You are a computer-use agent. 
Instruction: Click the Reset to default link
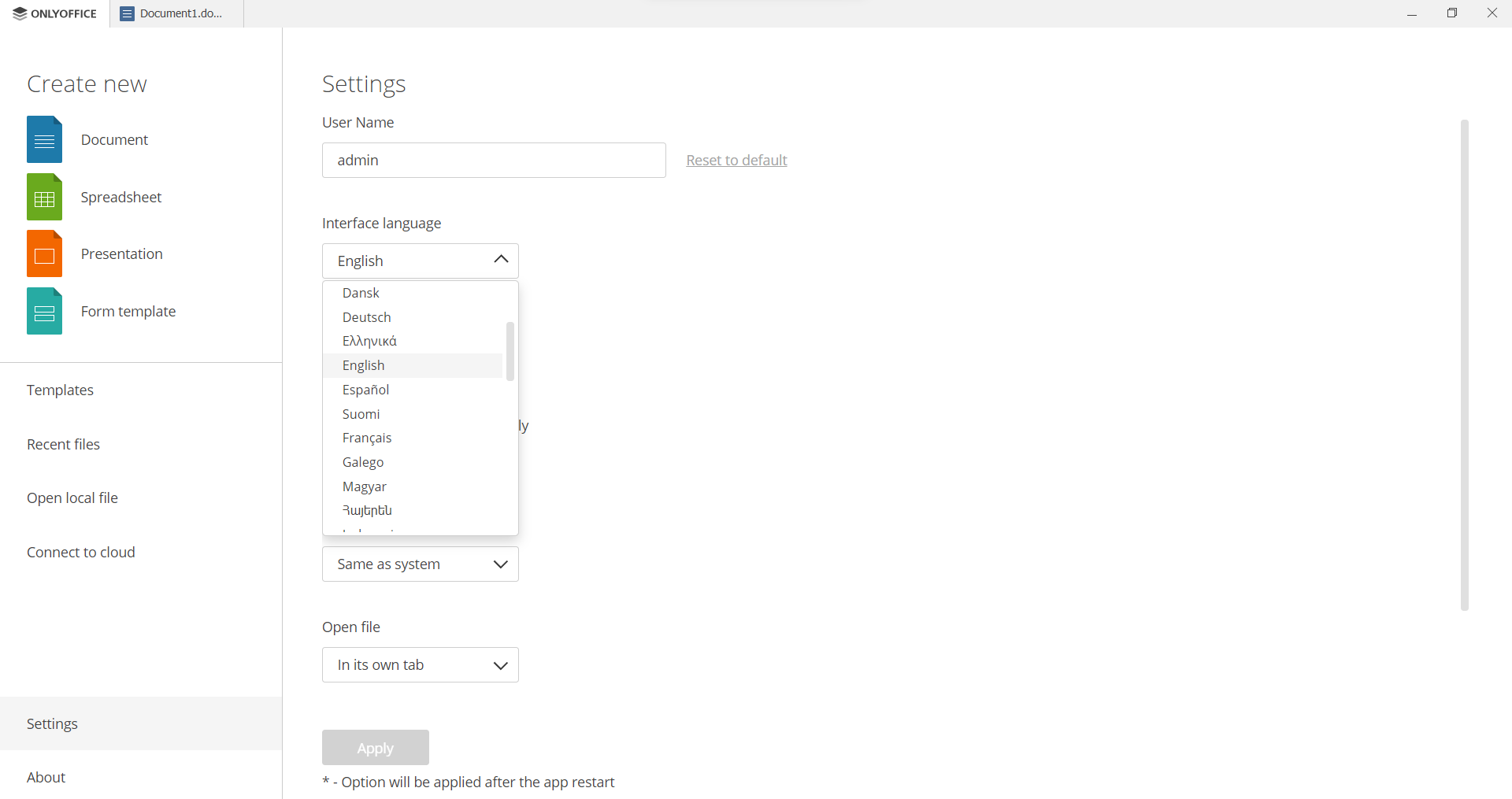coord(736,160)
